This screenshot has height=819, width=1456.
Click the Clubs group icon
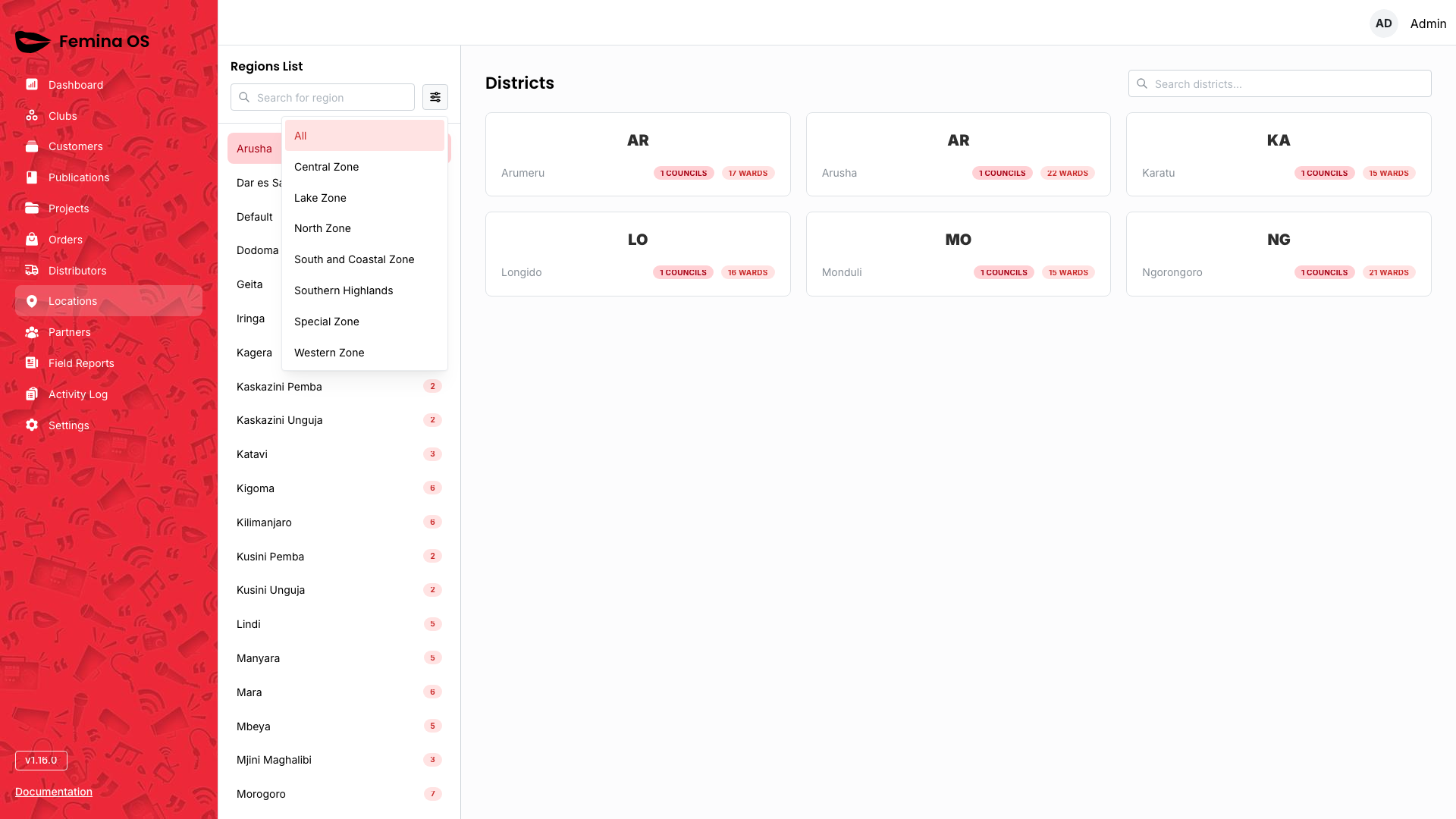point(32,115)
